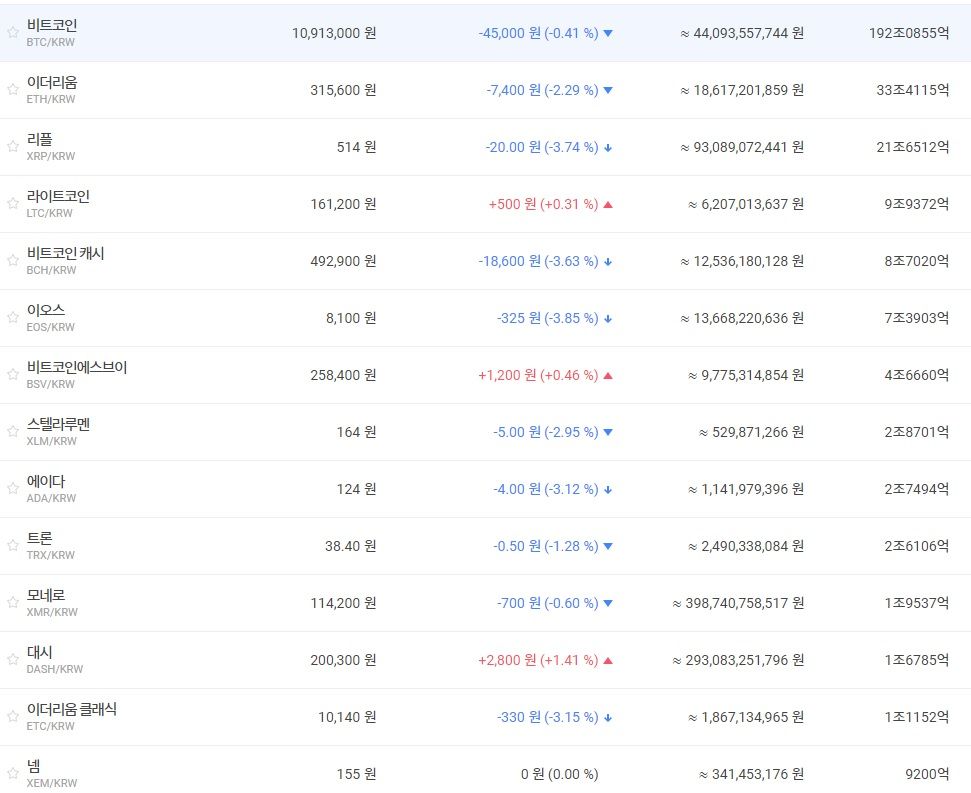Select the 에이다 coin name
The height and width of the screenshot is (793, 971).
[x=46, y=481]
